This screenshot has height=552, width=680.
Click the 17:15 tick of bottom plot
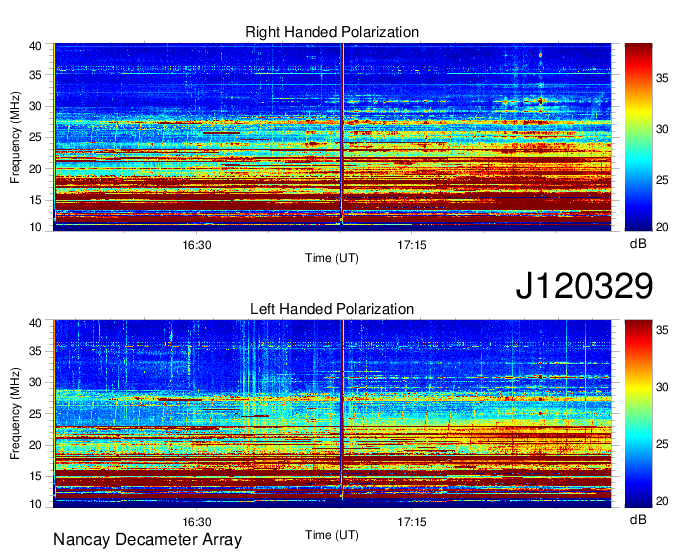point(412,522)
